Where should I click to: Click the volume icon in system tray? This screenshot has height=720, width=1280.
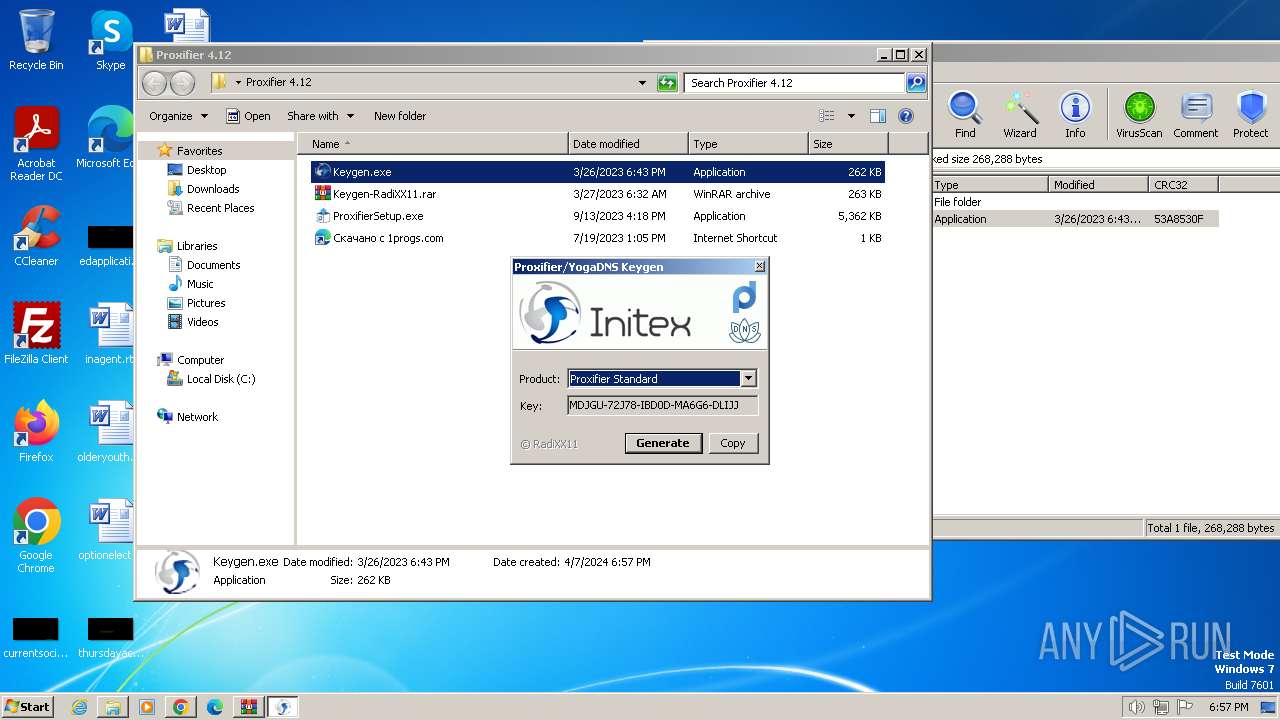point(1136,707)
